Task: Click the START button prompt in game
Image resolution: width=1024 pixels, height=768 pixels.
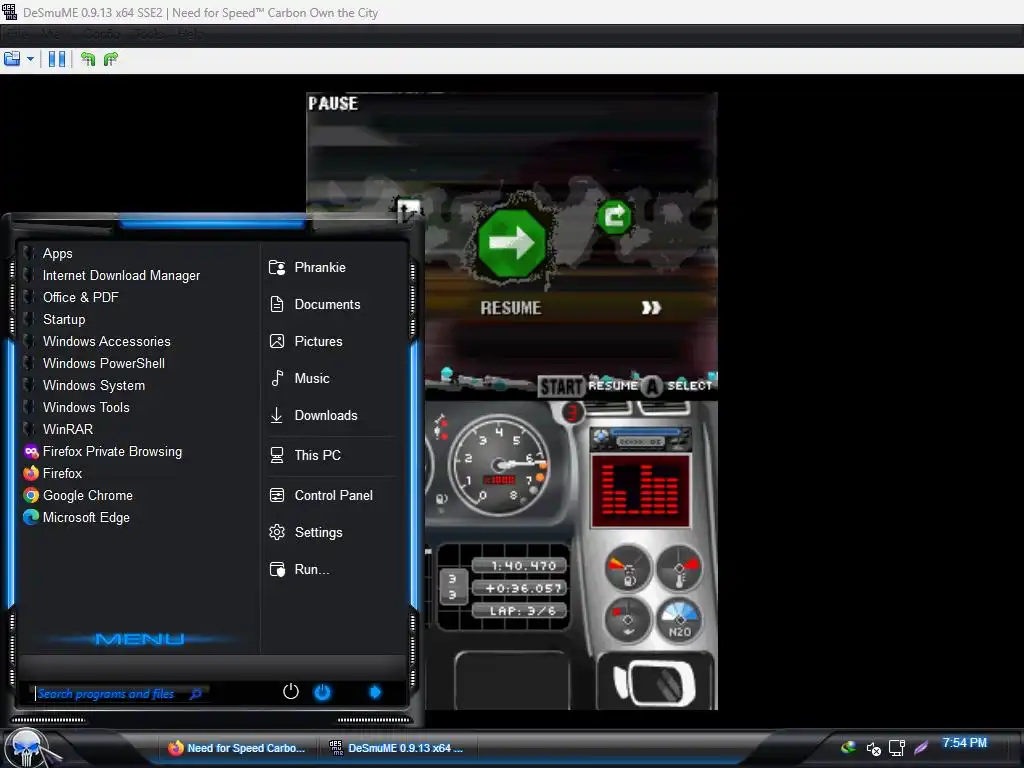Action: (561, 387)
